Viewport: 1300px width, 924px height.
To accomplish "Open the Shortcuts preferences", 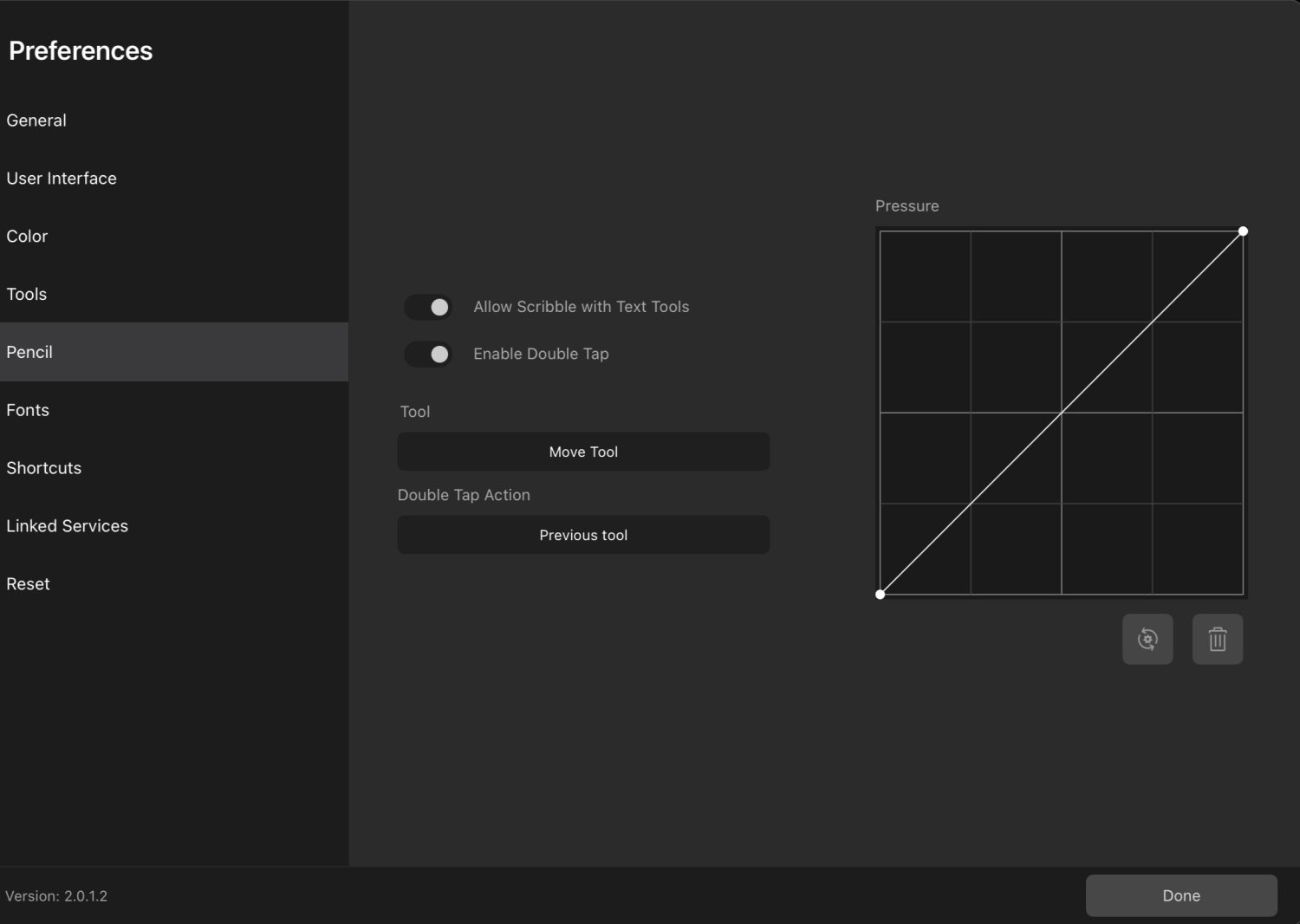I will pyautogui.click(x=174, y=468).
